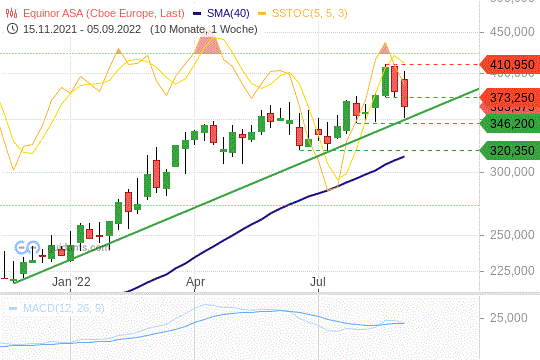Viewport: 540px width, 360px height.
Task: Click the date range 15.11.2021 - 05.09.2022
Action: pos(82,29)
